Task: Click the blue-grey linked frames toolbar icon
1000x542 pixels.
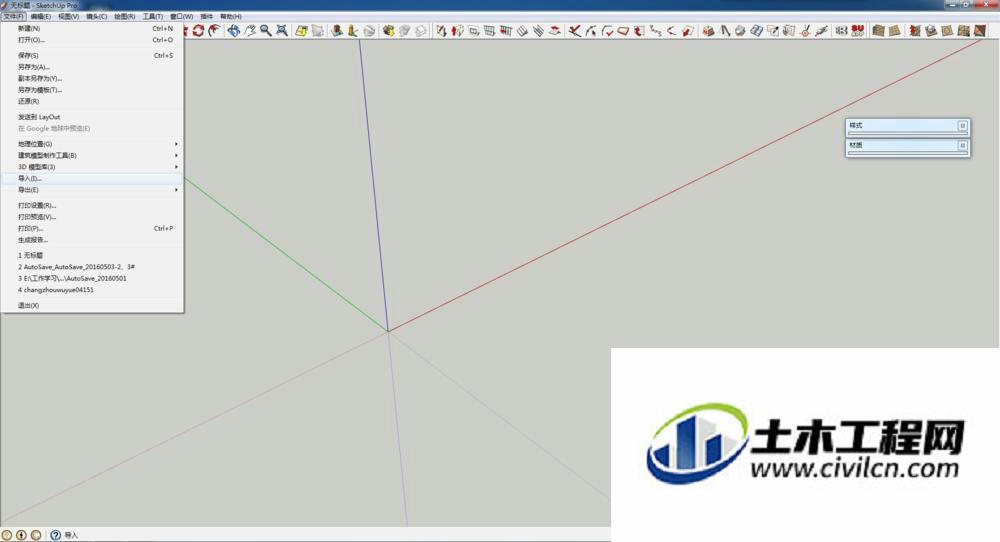Action: 756,31
